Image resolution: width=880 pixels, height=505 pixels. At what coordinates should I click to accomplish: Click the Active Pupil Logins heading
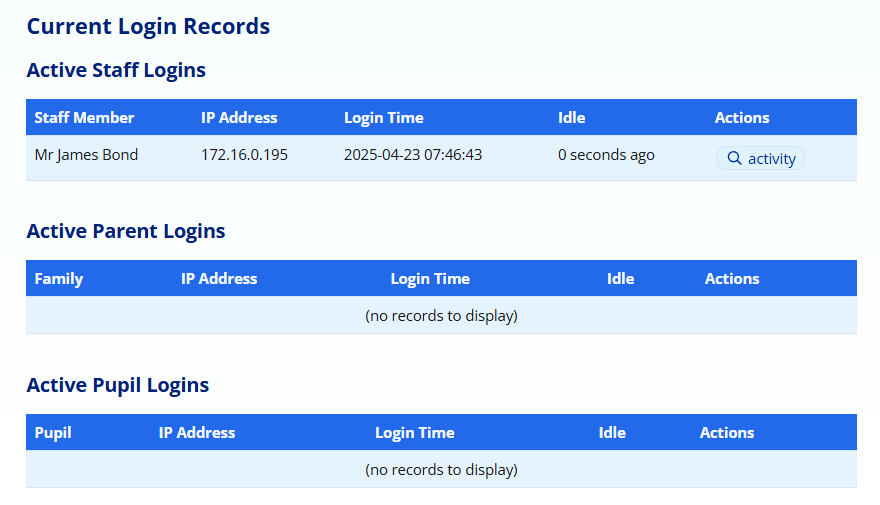(118, 385)
